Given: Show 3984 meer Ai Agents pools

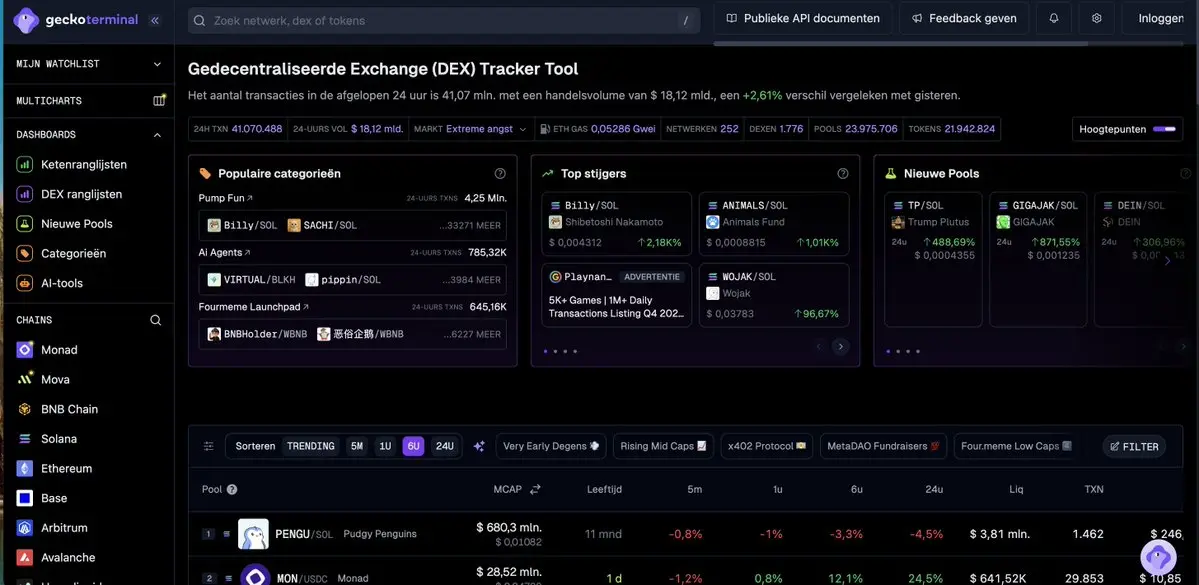Looking at the screenshot, I should coord(473,280).
